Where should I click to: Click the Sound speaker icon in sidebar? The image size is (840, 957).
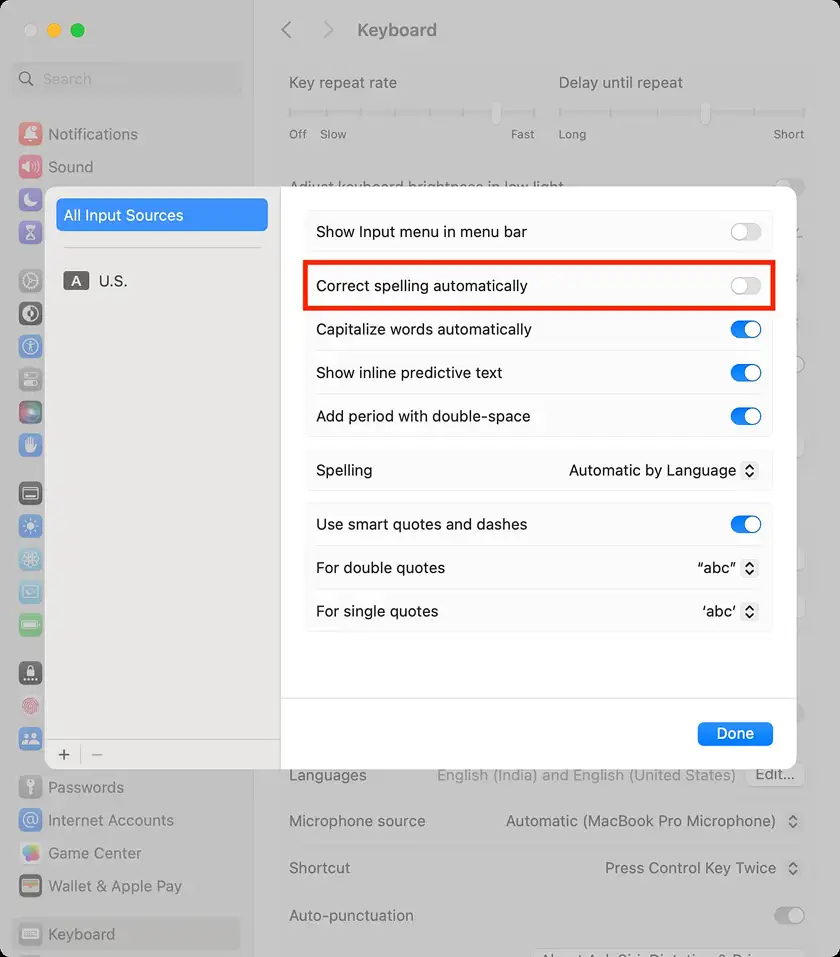point(30,167)
